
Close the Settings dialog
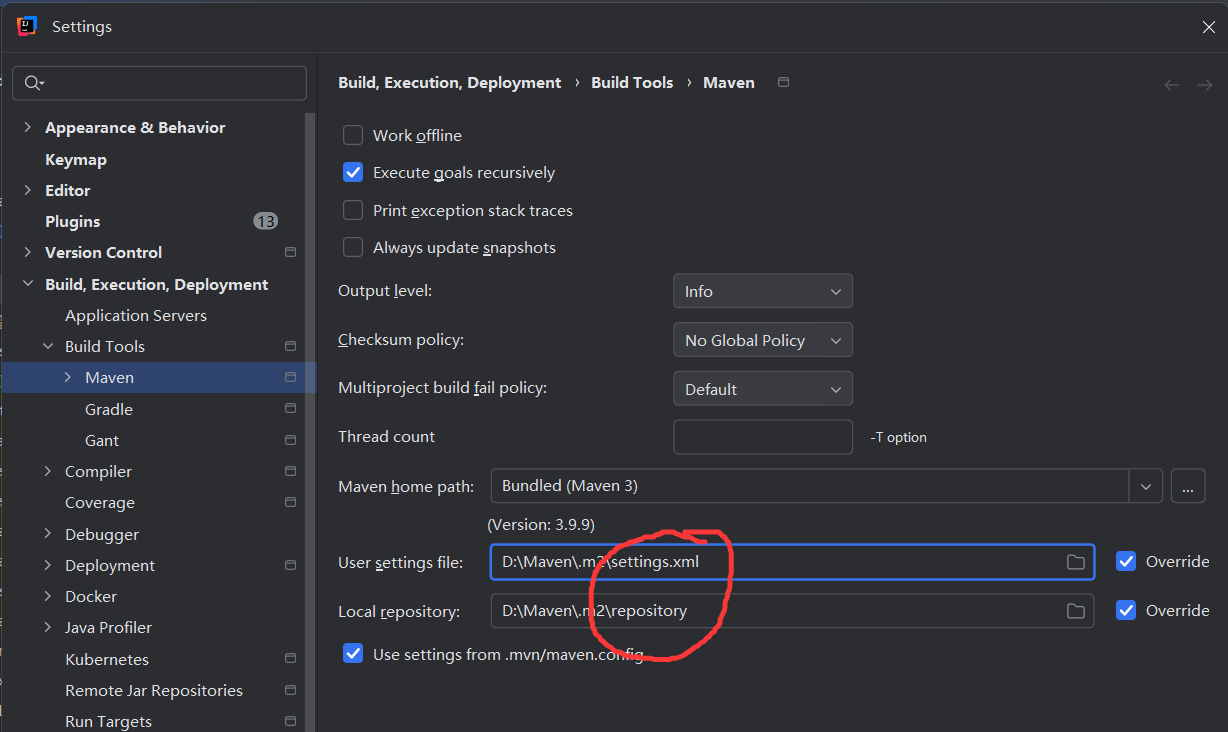pos(1208,27)
